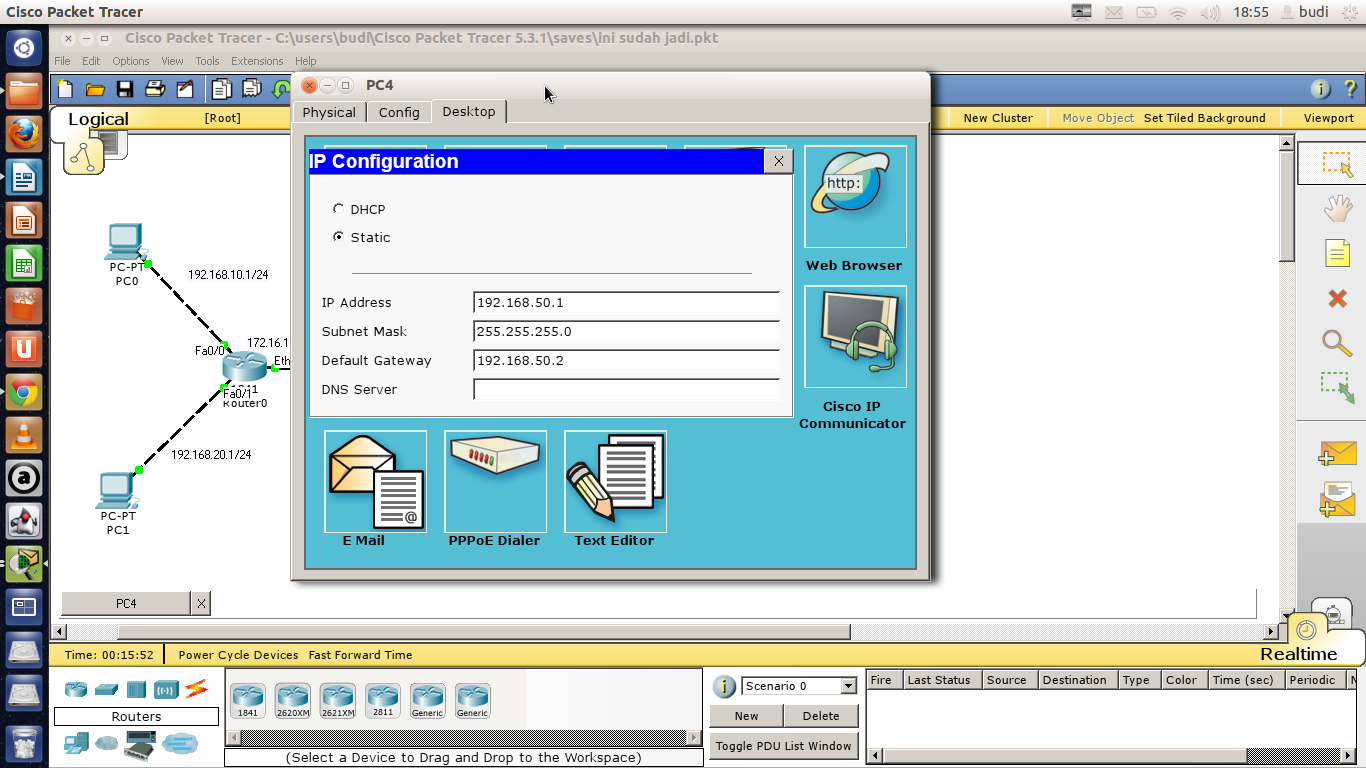The image size is (1366, 768).
Task: Pick the Place Note tool
Action: pos(1337,253)
